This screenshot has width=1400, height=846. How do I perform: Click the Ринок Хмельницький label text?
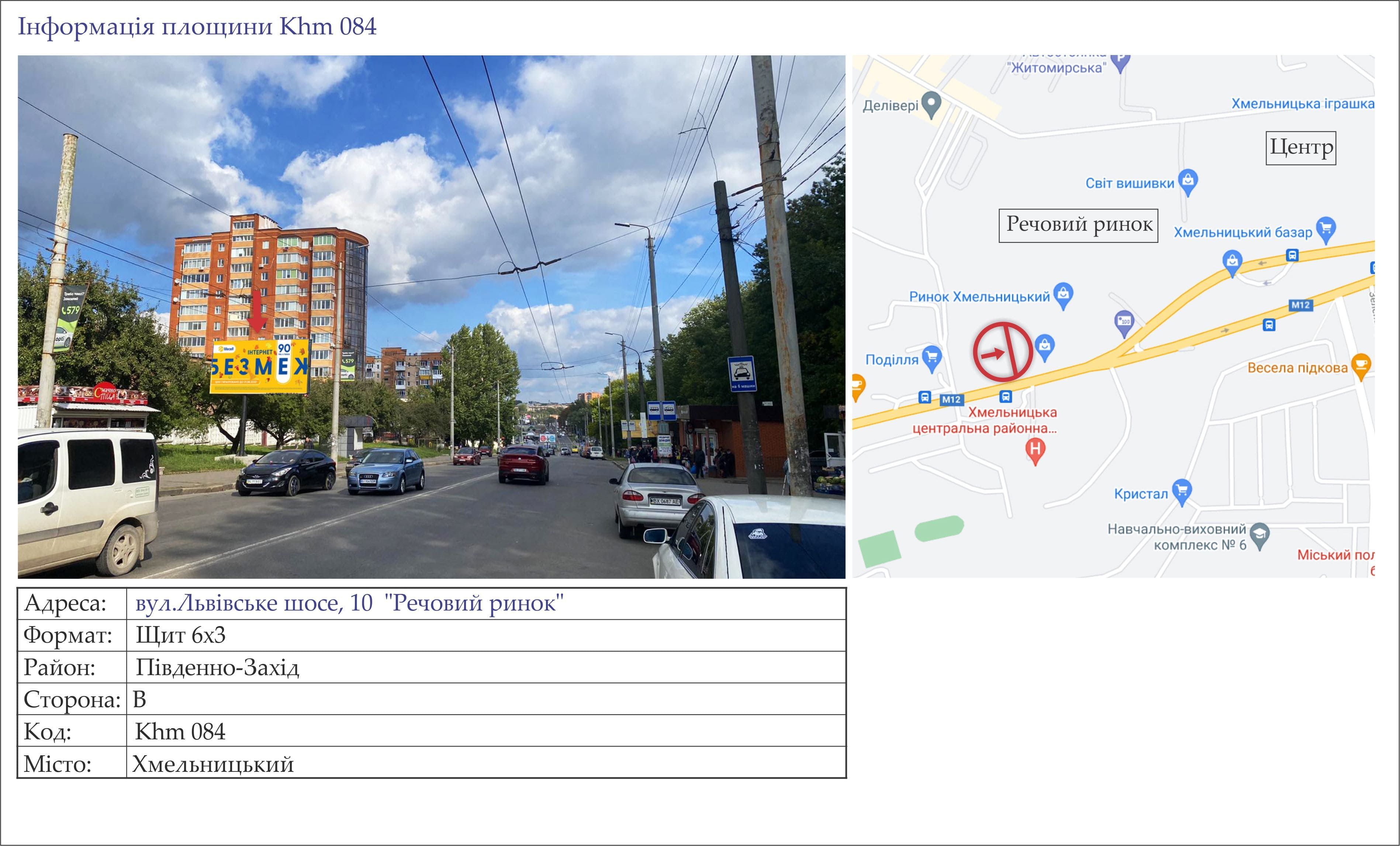coord(979,297)
